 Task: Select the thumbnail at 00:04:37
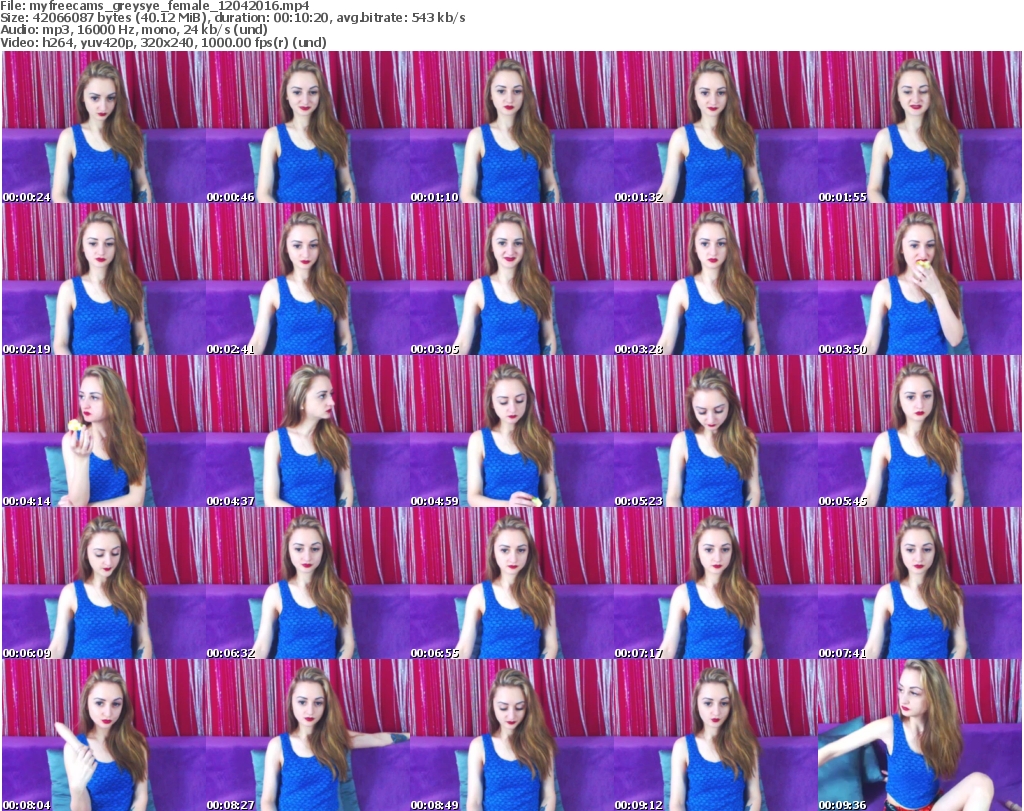coord(307,431)
